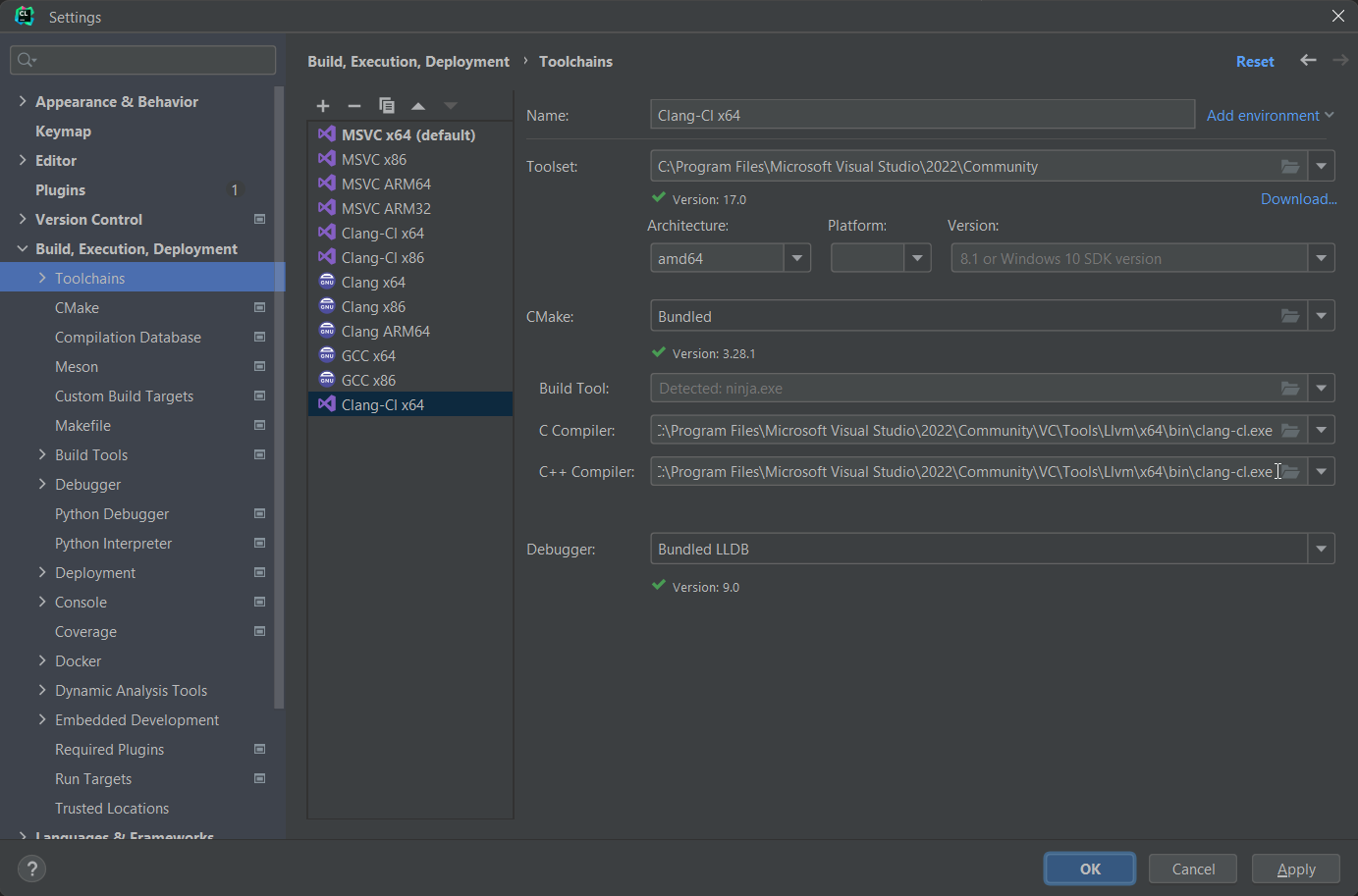The height and width of the screenshot is (896, 1358).
Task: Select Clang x64 toolchain
Action: click(410, 282)
